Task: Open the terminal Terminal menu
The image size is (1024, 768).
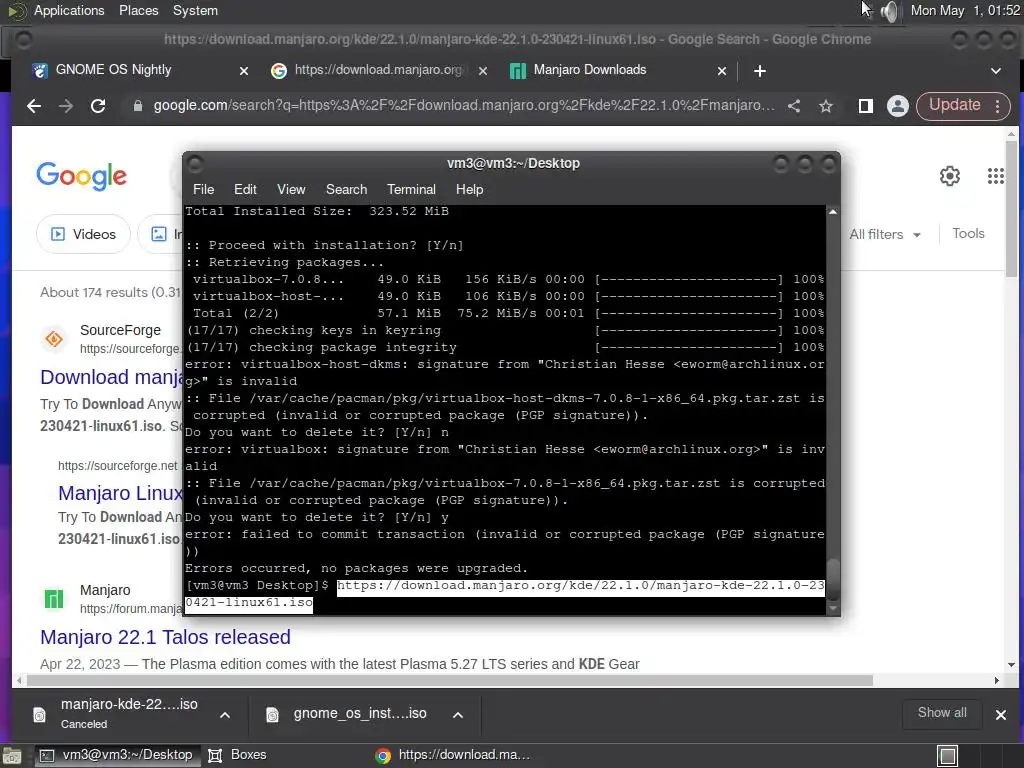Action: click(x=411, y=189)
